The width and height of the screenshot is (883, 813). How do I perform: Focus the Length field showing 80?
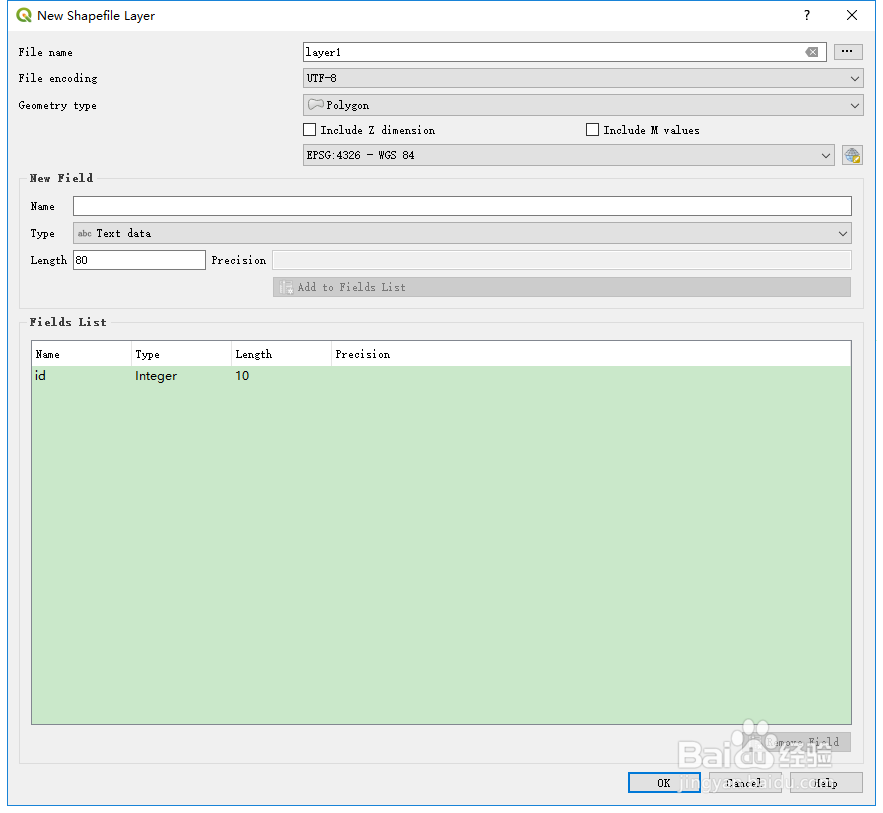139,260
